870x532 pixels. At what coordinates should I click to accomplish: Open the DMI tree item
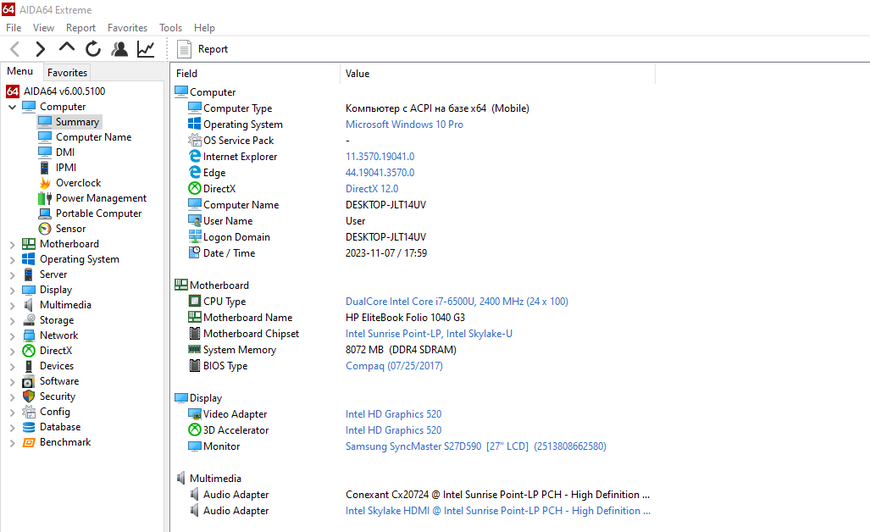tap(65, 152)
